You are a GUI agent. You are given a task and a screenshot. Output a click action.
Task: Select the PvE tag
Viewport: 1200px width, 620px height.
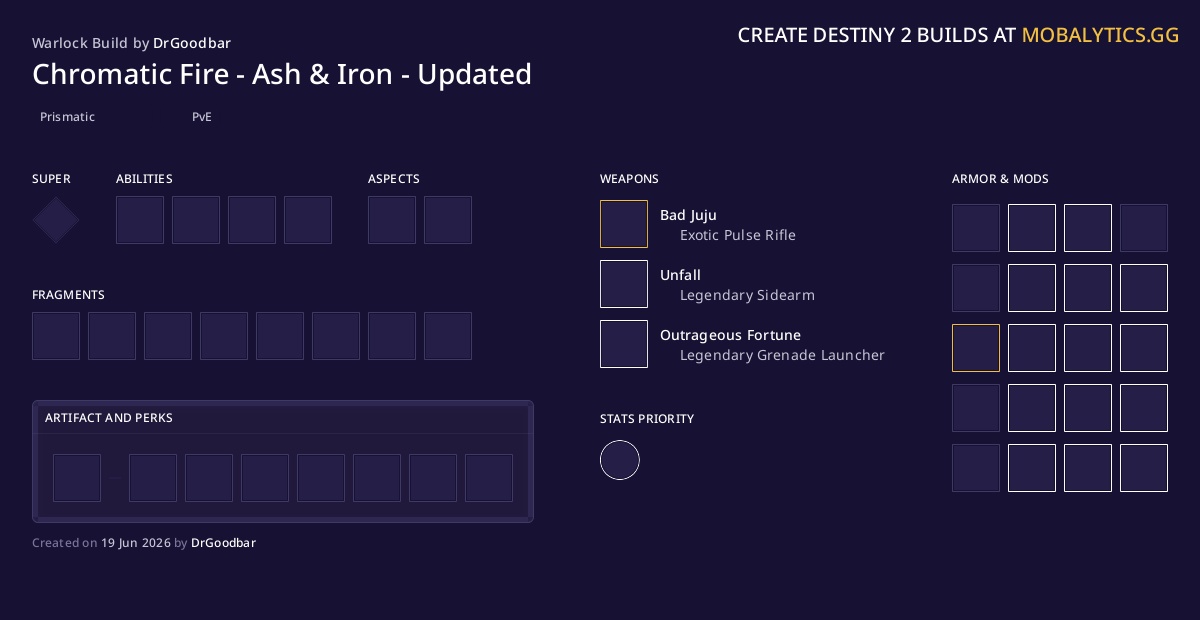pyautogui.click(x=202, y=117)
